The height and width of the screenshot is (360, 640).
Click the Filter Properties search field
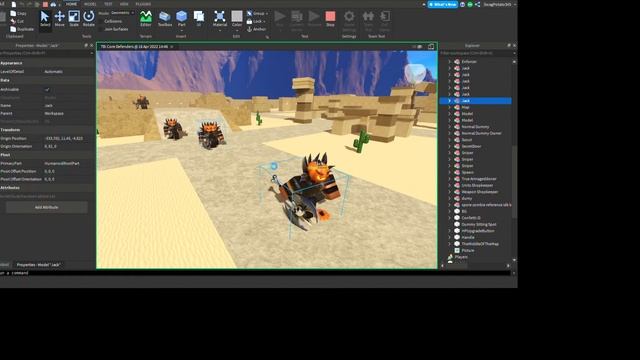point(47,53)
